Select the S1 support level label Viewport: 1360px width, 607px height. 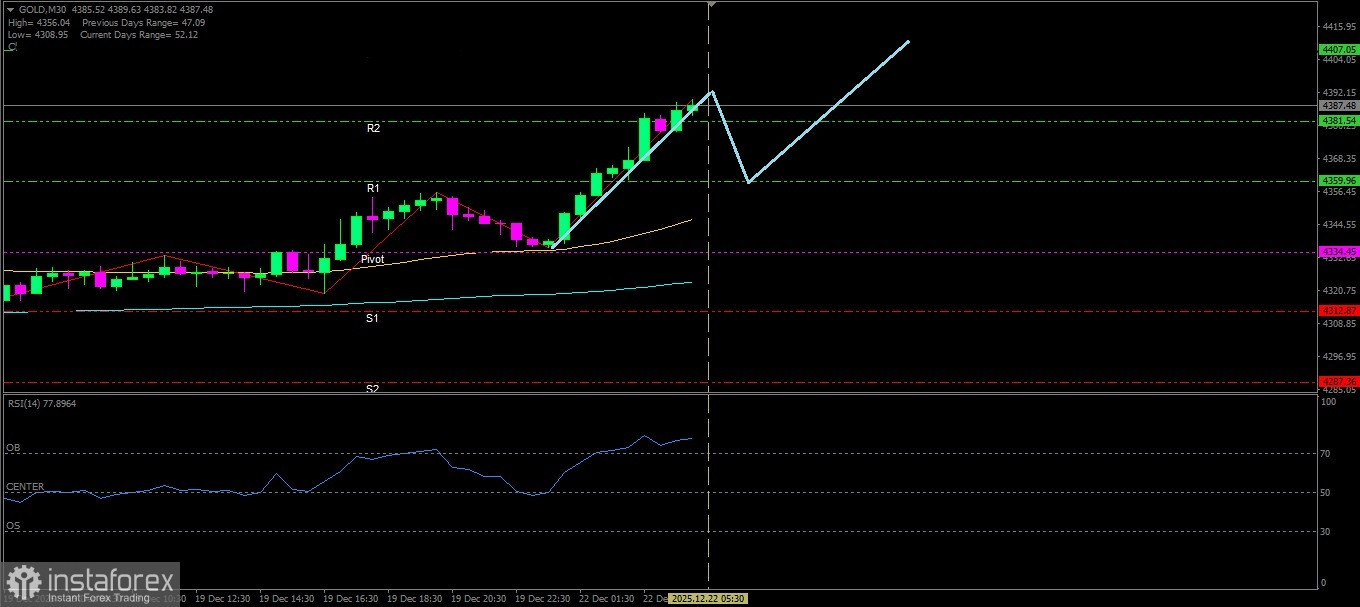tap(372, 318)
